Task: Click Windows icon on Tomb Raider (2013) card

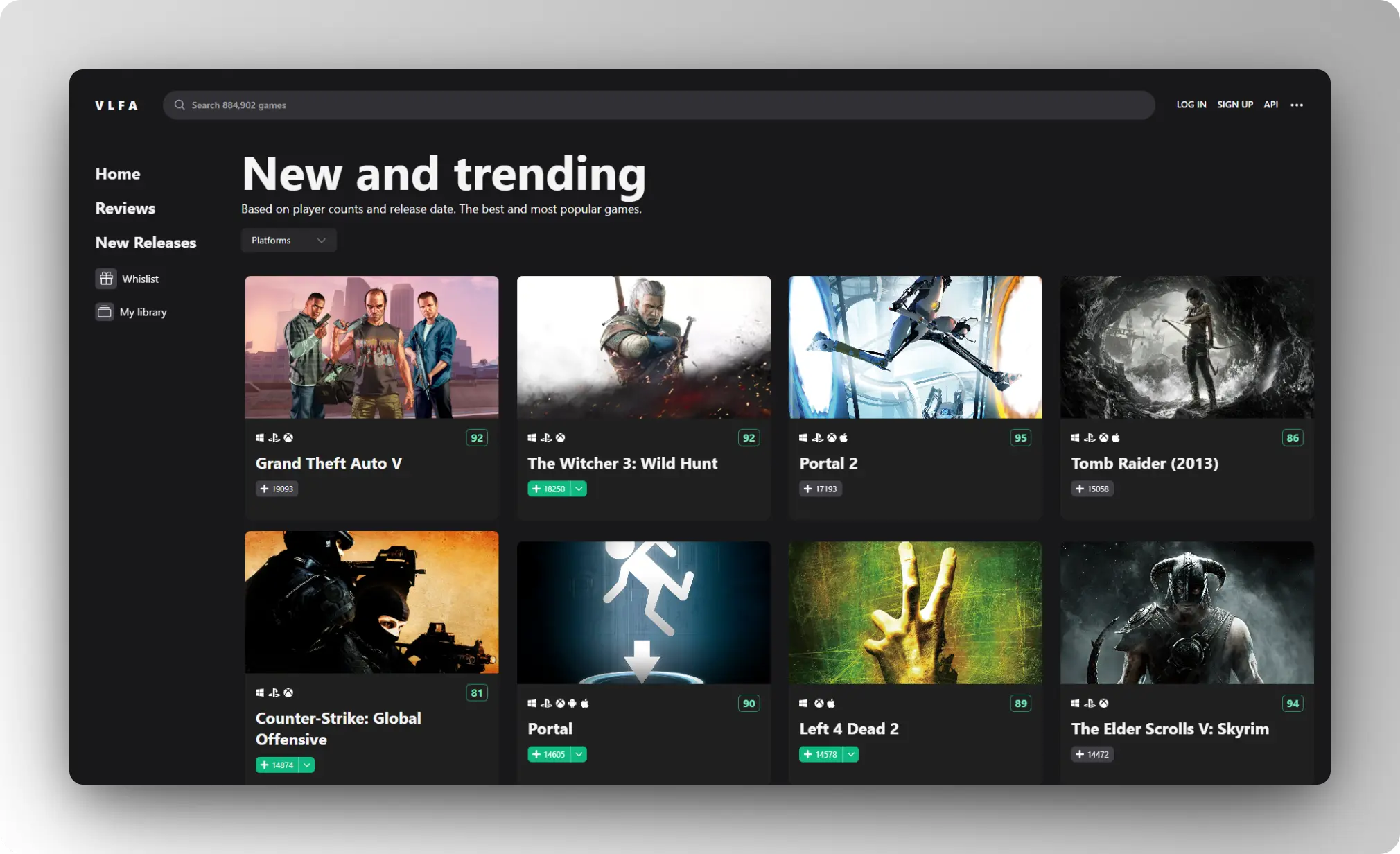Action: click(1075, 437)
